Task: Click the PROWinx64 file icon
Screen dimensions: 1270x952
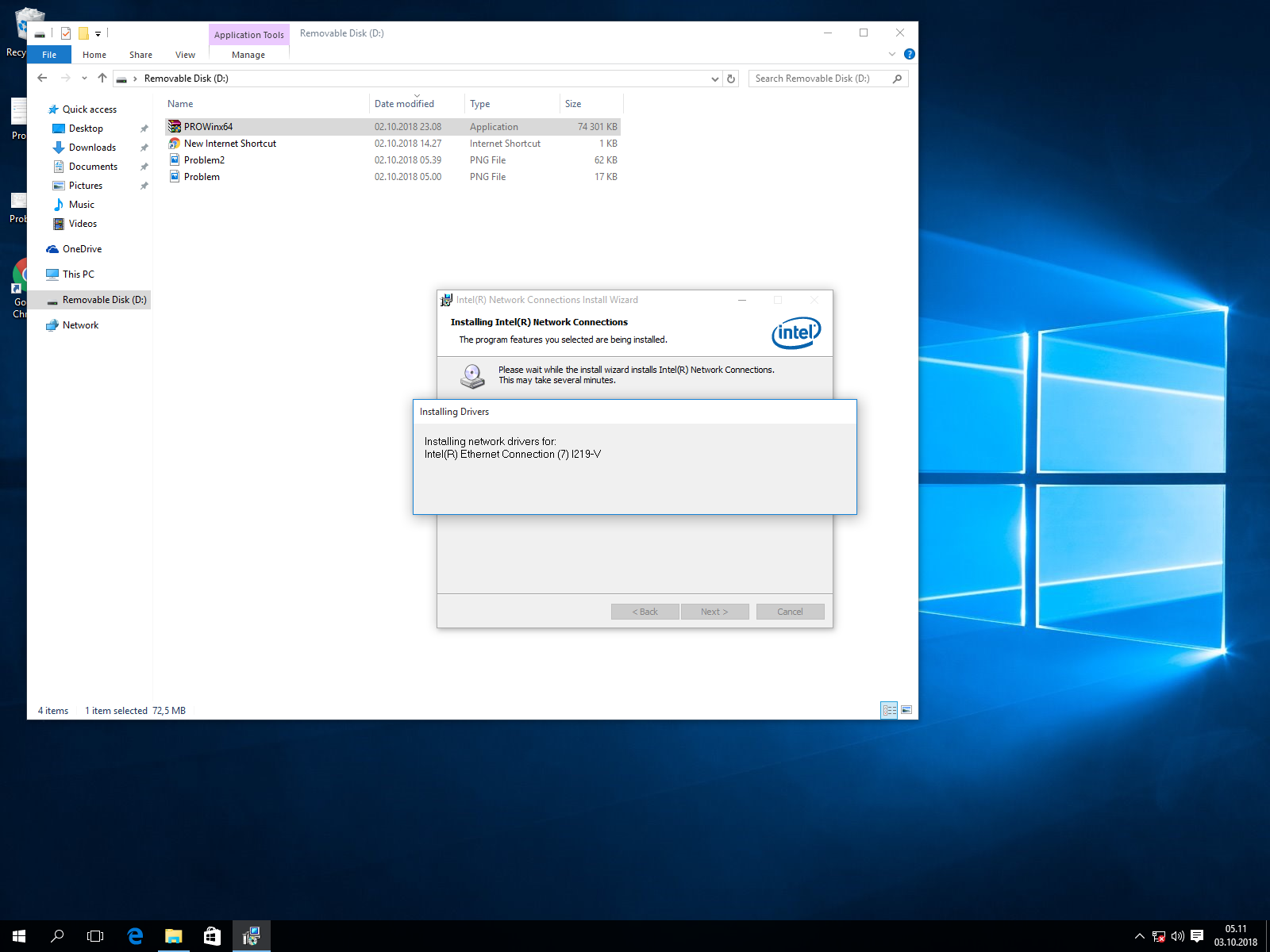Action: coord(175,127)
